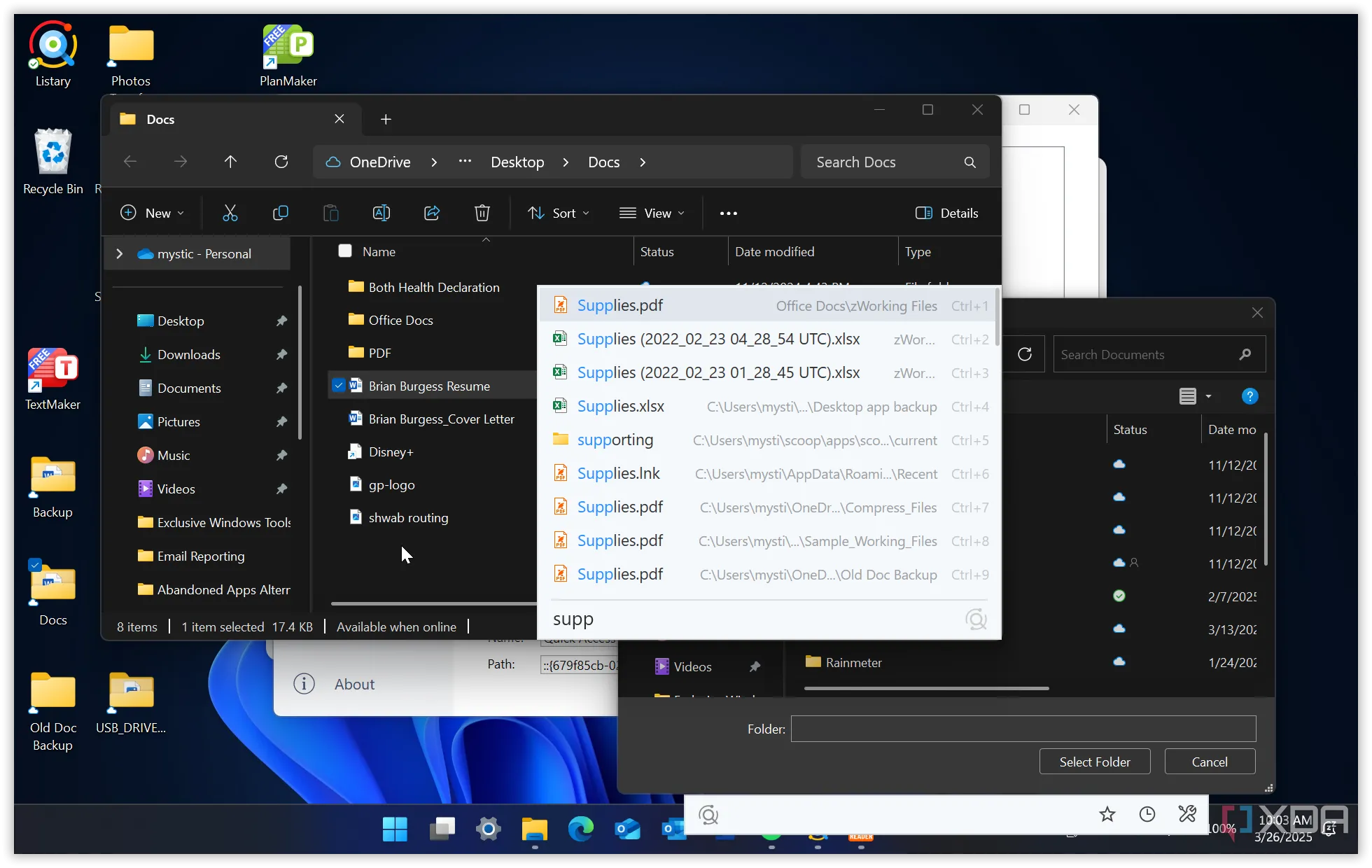This screenshot has width=1372, height=868.
Task: Uncheck the Brian Burgess Resume checkbox
Action: coord(339,385)
